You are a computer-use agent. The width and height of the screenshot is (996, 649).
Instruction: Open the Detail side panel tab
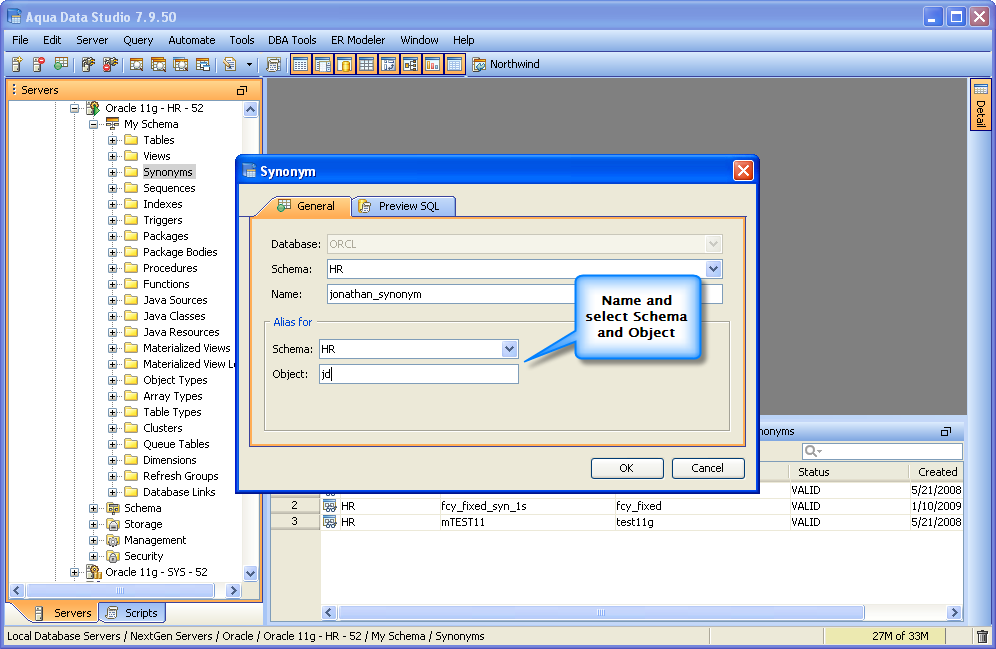click(980, 107)
